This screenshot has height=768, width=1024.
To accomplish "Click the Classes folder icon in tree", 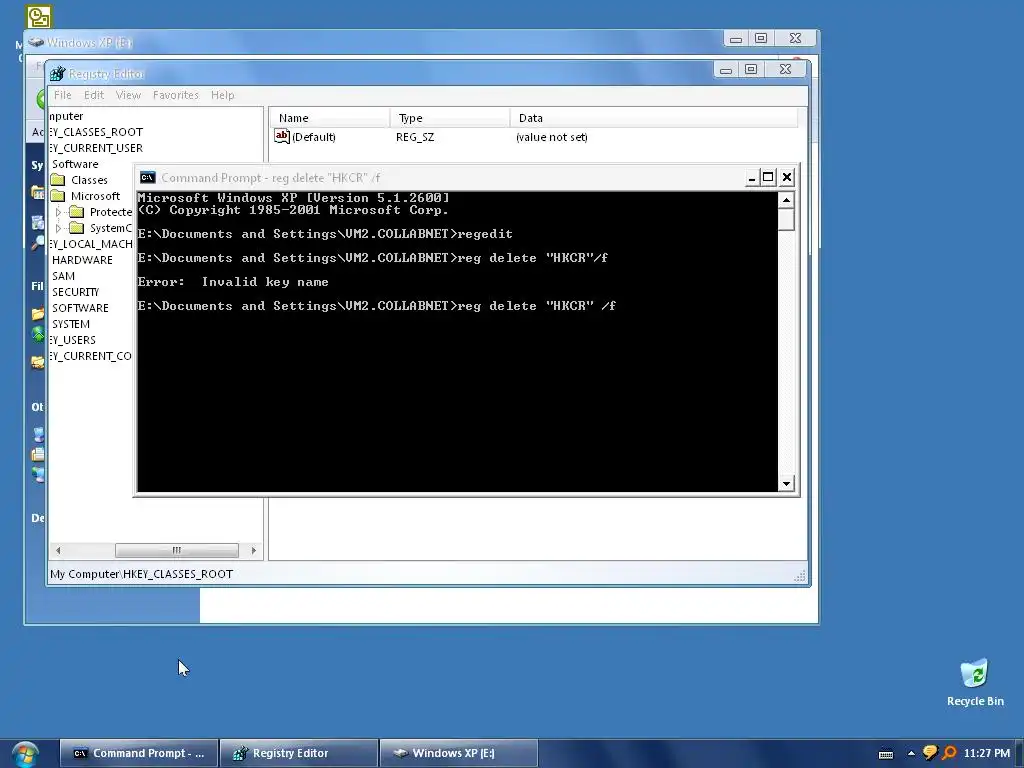I will click(58, 180).
